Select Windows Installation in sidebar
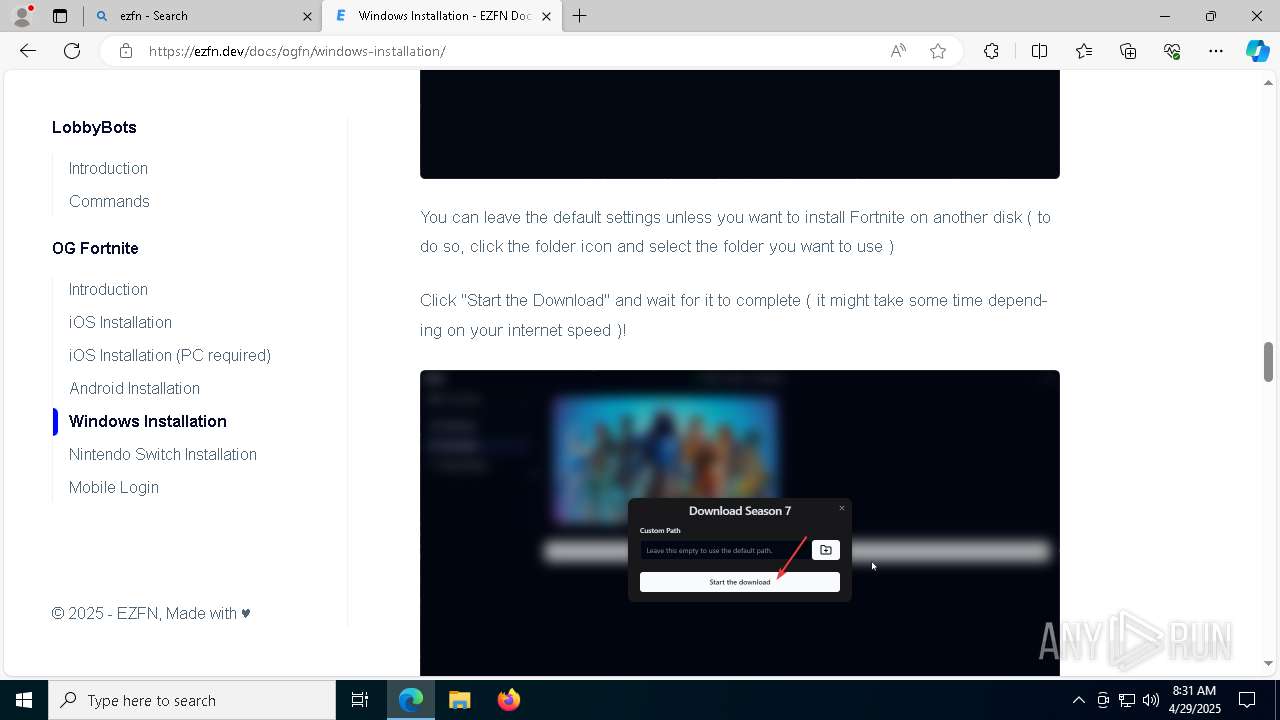The width and height of the screenshot is (1280, 720). click(x=148, y=421)
